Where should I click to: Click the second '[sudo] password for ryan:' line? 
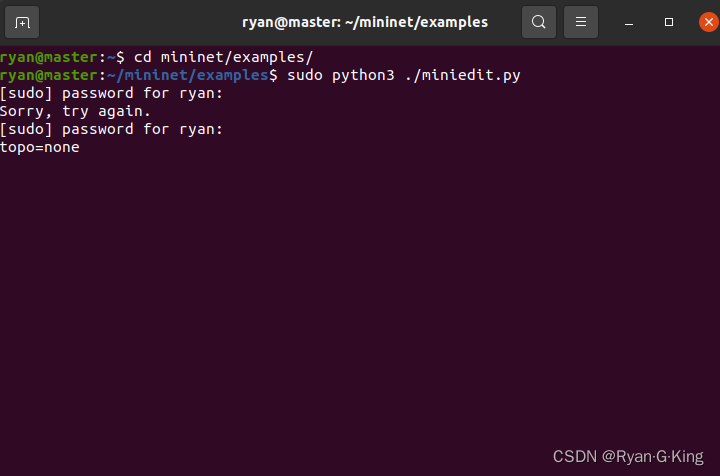[x=111, y=129]
